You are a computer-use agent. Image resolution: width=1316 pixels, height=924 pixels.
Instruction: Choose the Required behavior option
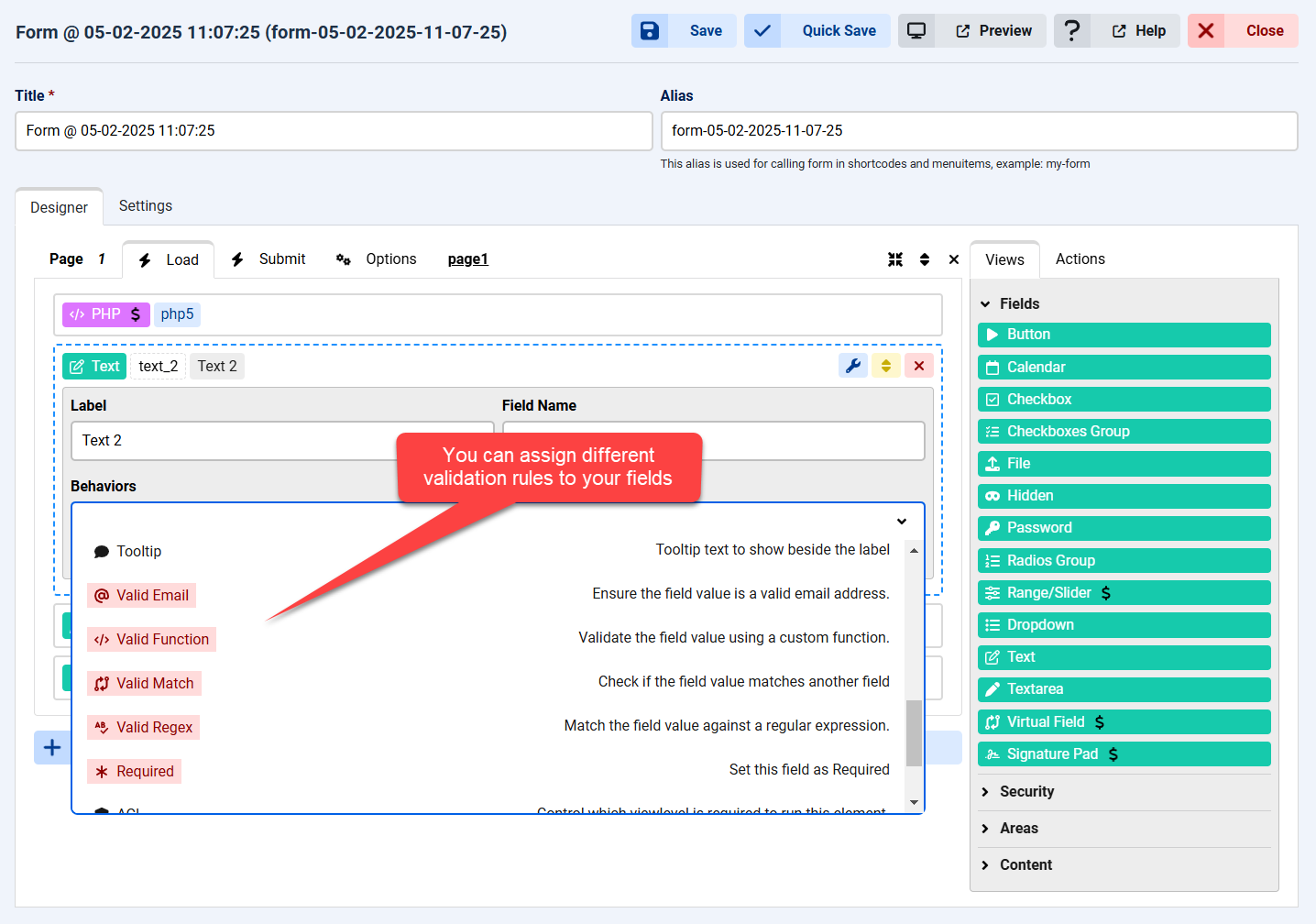coord(135,771)
